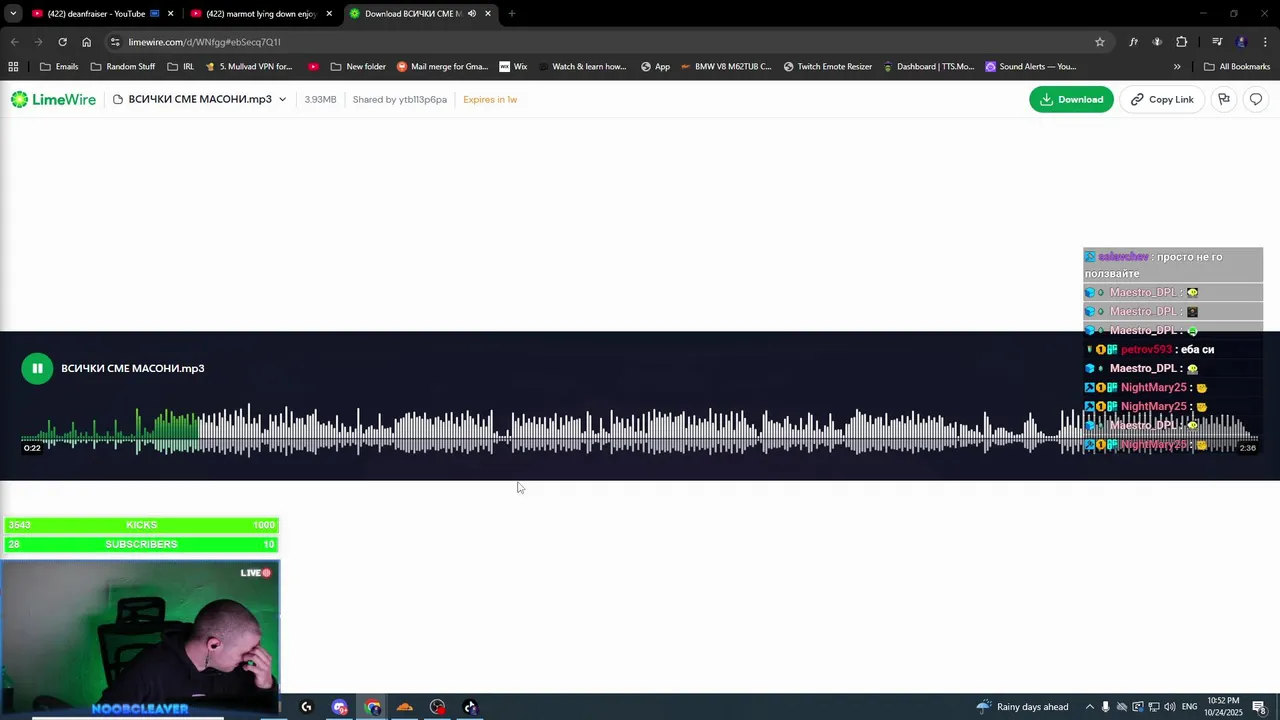Click the Shared by ytb113p6pa text
This screenshot has width=1280, height=720.
point(400,99)
